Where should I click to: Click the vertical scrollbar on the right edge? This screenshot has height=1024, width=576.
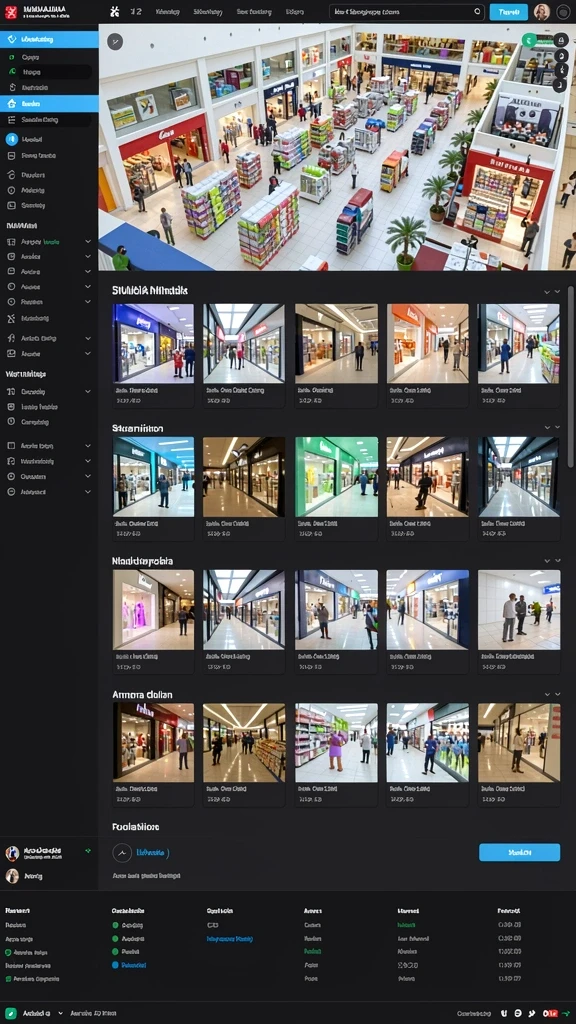pos(571,377)
